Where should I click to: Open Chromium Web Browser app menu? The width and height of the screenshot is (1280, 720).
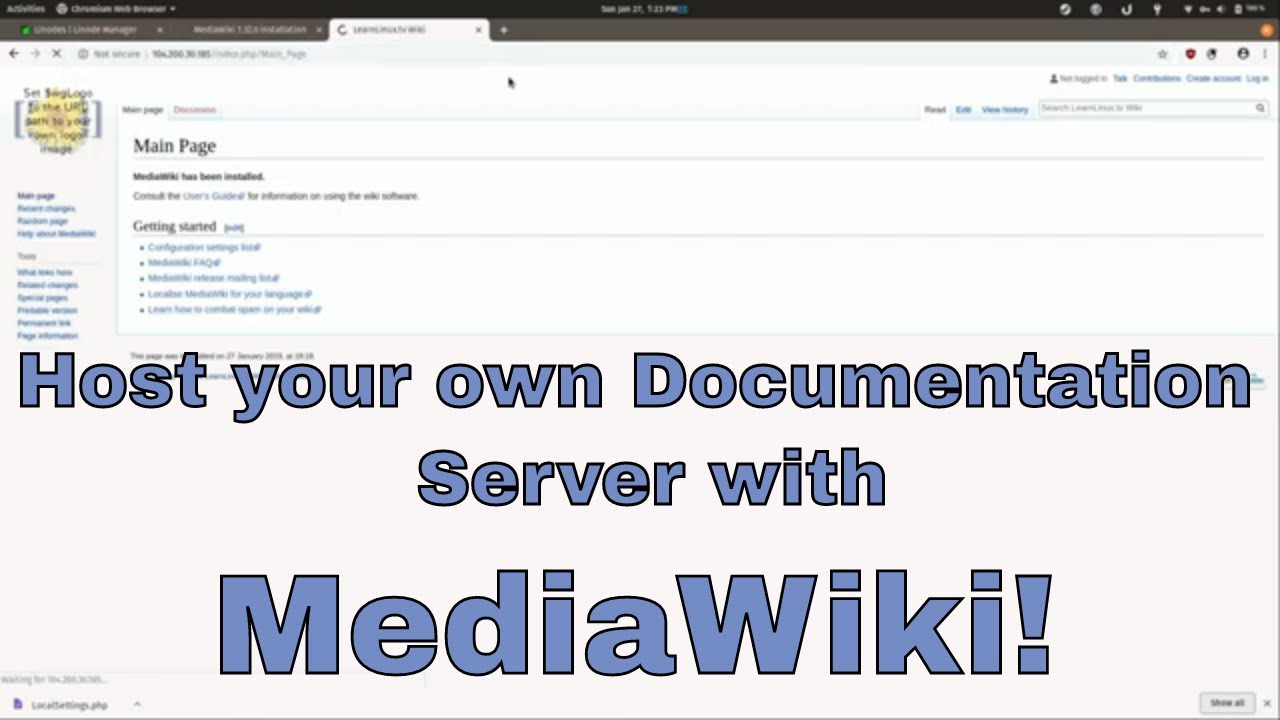(115, 9)
